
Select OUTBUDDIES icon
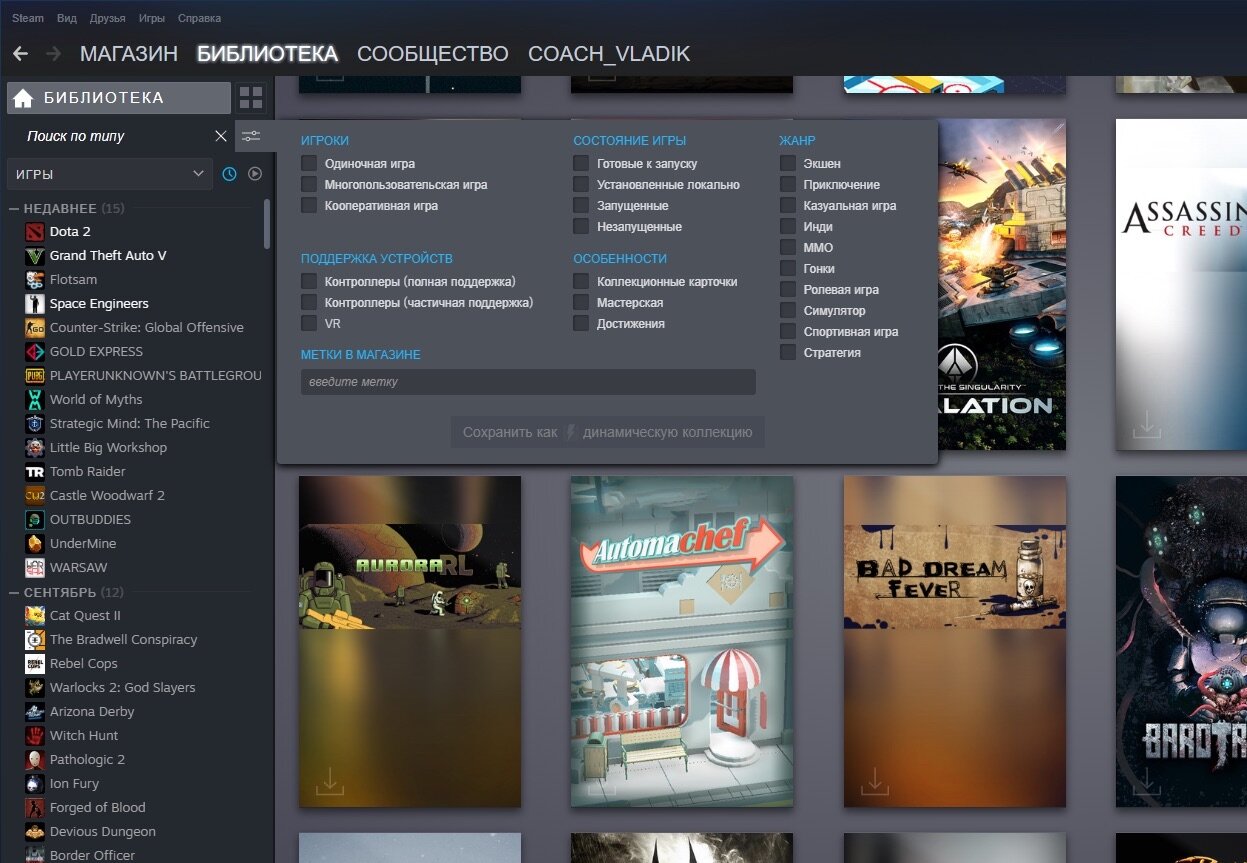pyautogui.click(x=35, y=519)
